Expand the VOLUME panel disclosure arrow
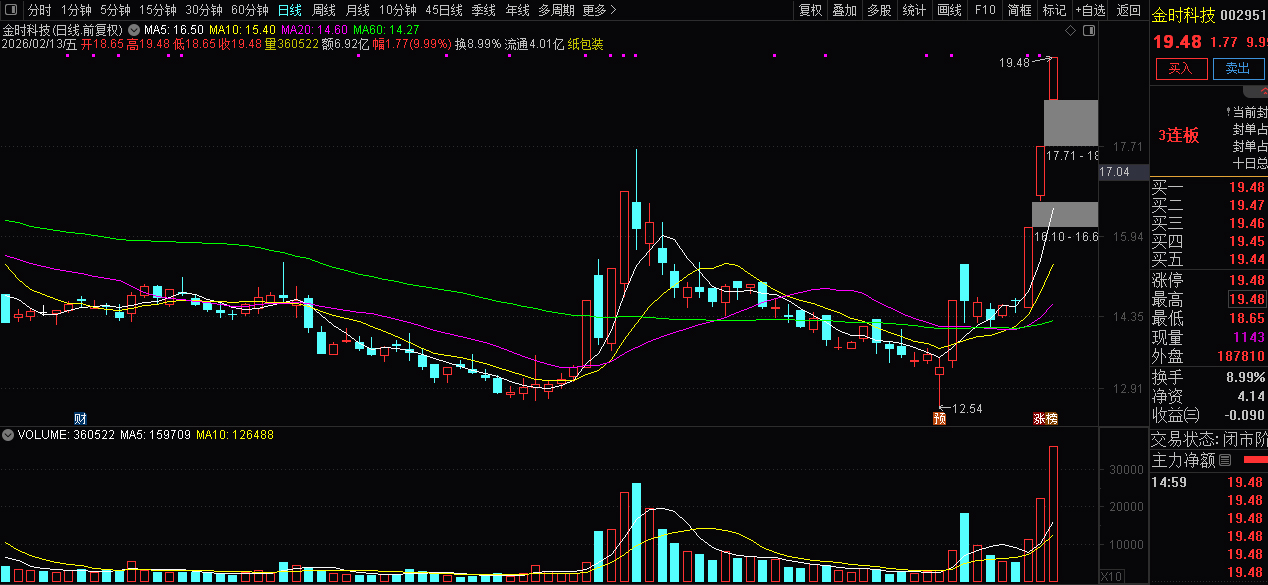The width and height of the screenshot is (1268, 585). [7, 434]
